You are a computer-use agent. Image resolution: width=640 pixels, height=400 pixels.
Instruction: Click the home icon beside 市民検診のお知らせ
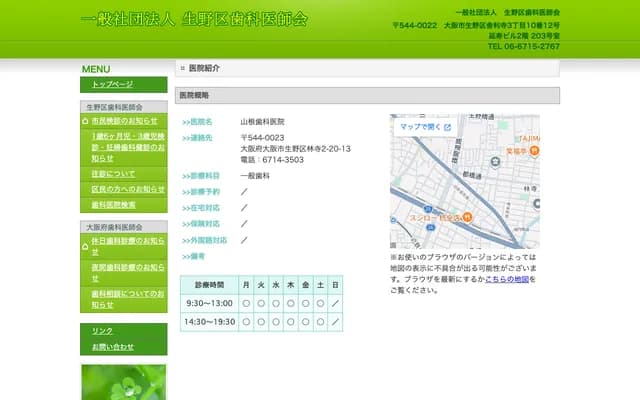tap(86, 121)
